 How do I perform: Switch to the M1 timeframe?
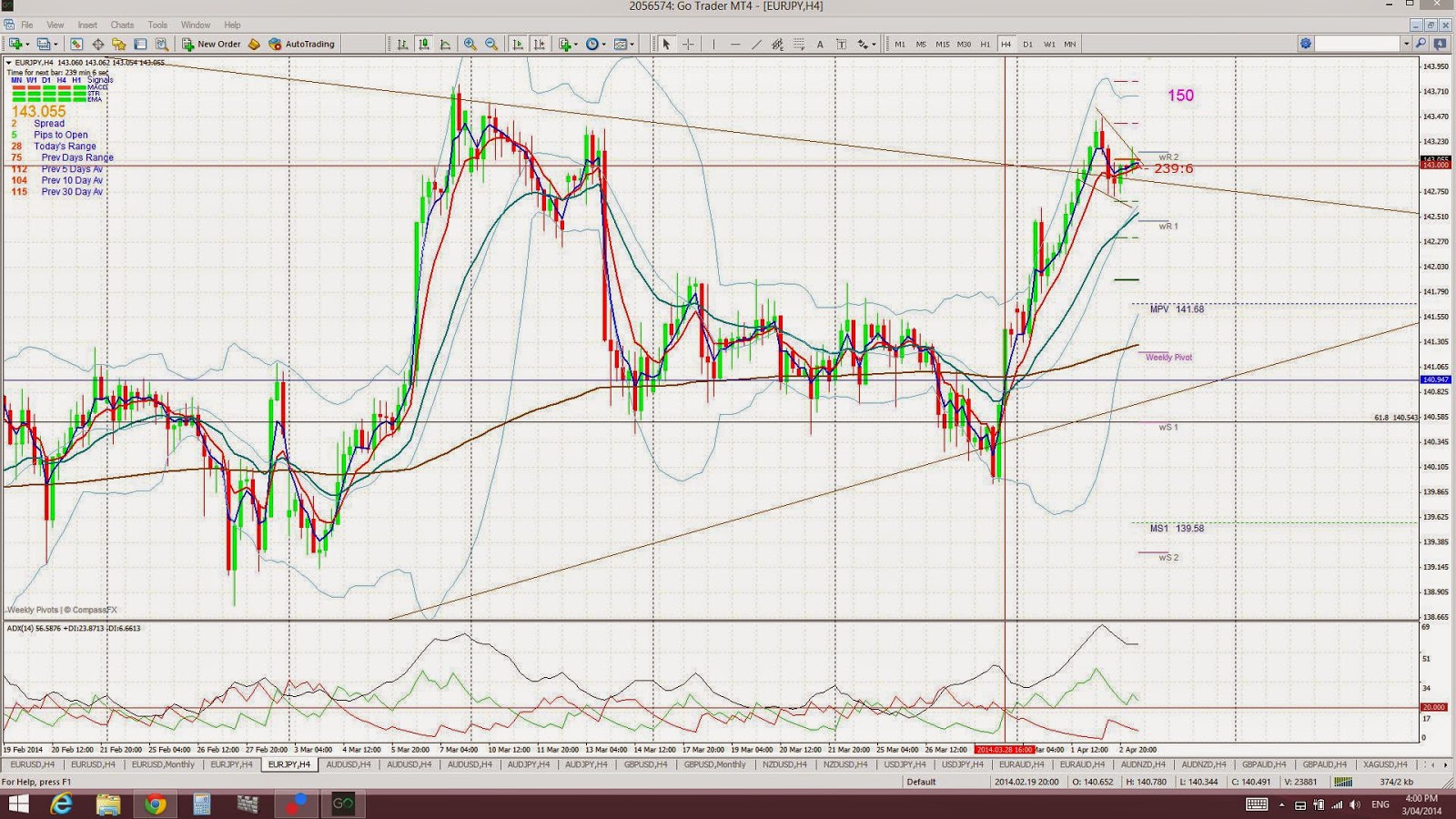[900, 44]
